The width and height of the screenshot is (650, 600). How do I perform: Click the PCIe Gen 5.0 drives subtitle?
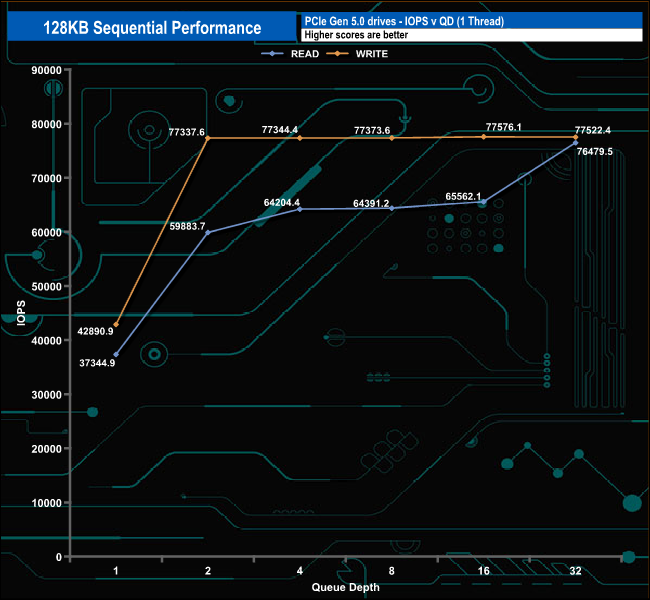point(404,21)
